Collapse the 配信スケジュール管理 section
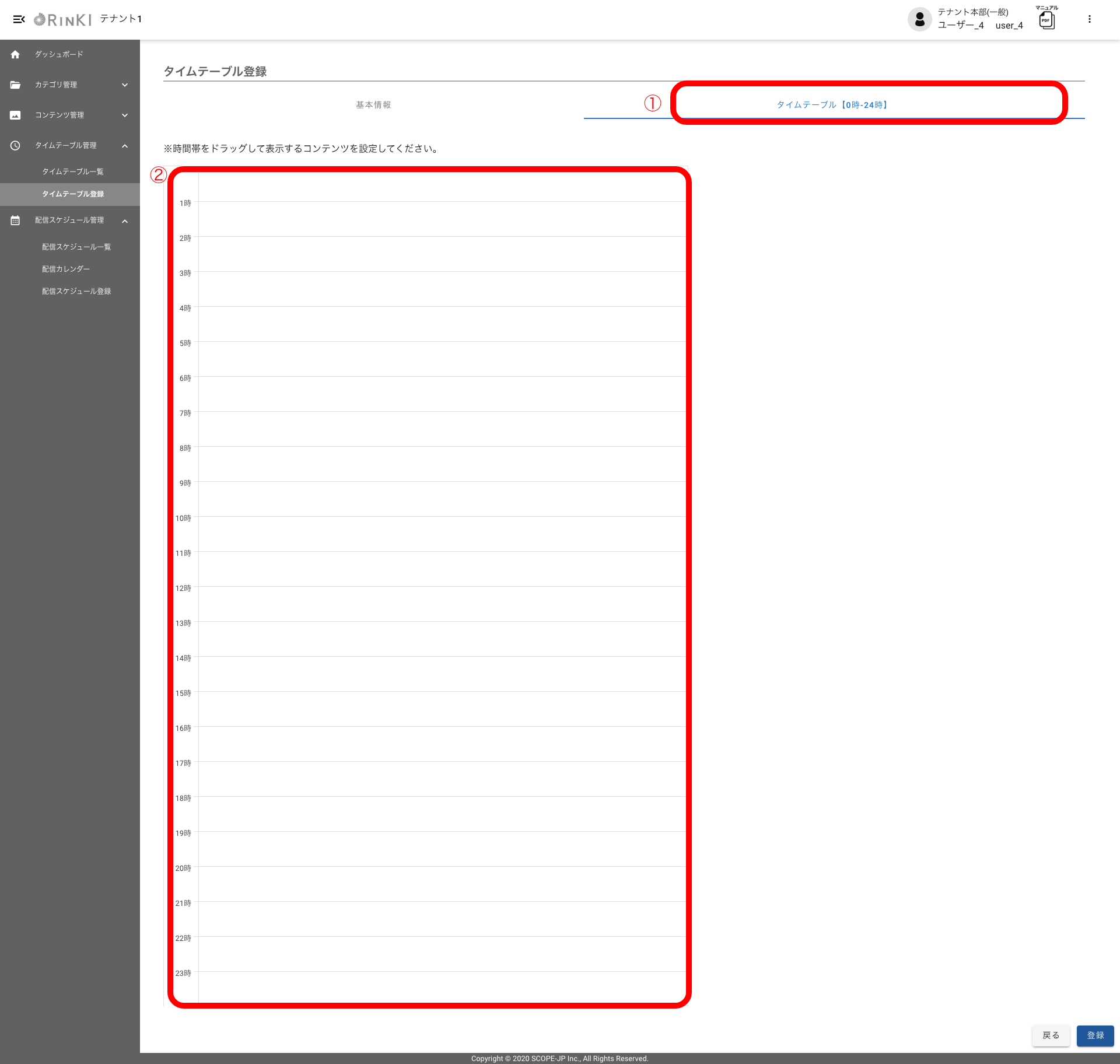 point(125,220)
